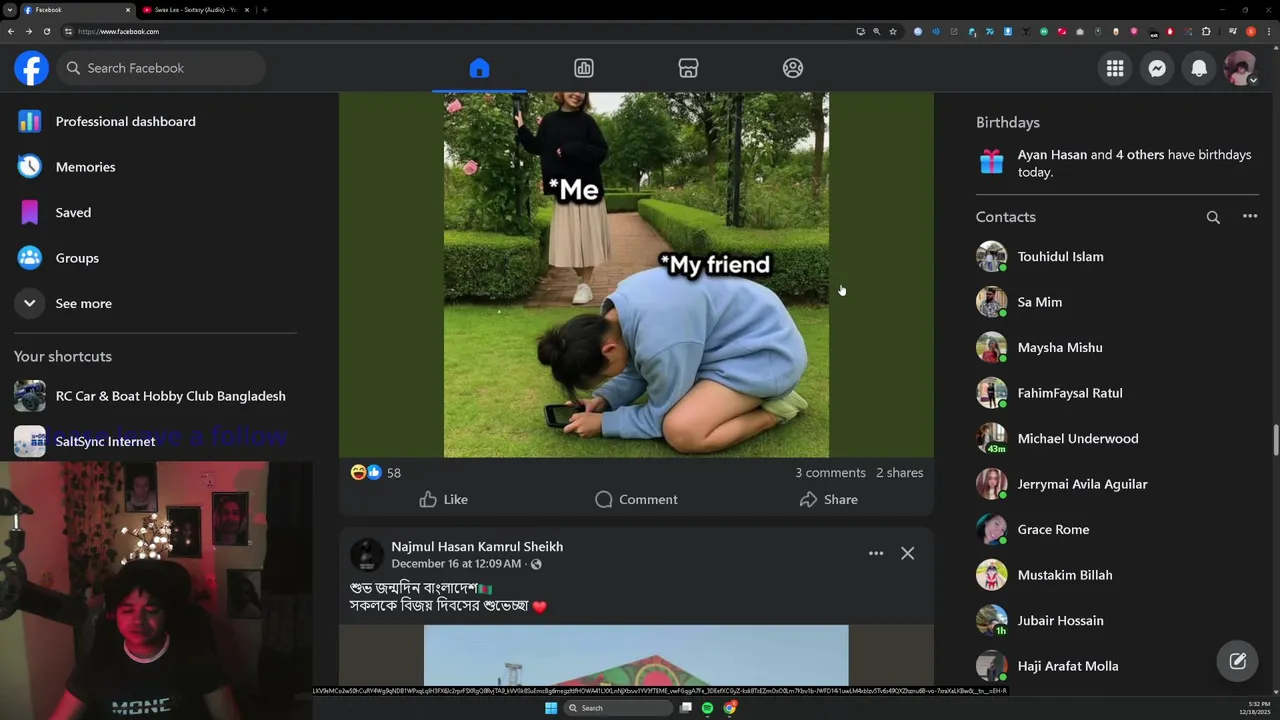Viewport: 1280px width, 720px height.
Task: Share the Me and My friend post
Action: pos(829,499)
